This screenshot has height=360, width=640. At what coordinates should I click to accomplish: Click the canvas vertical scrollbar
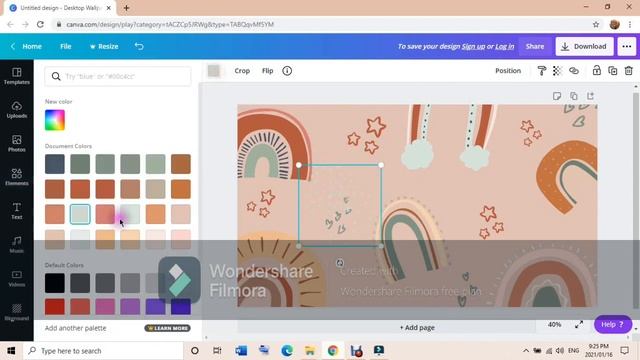(x=636, y=200)
